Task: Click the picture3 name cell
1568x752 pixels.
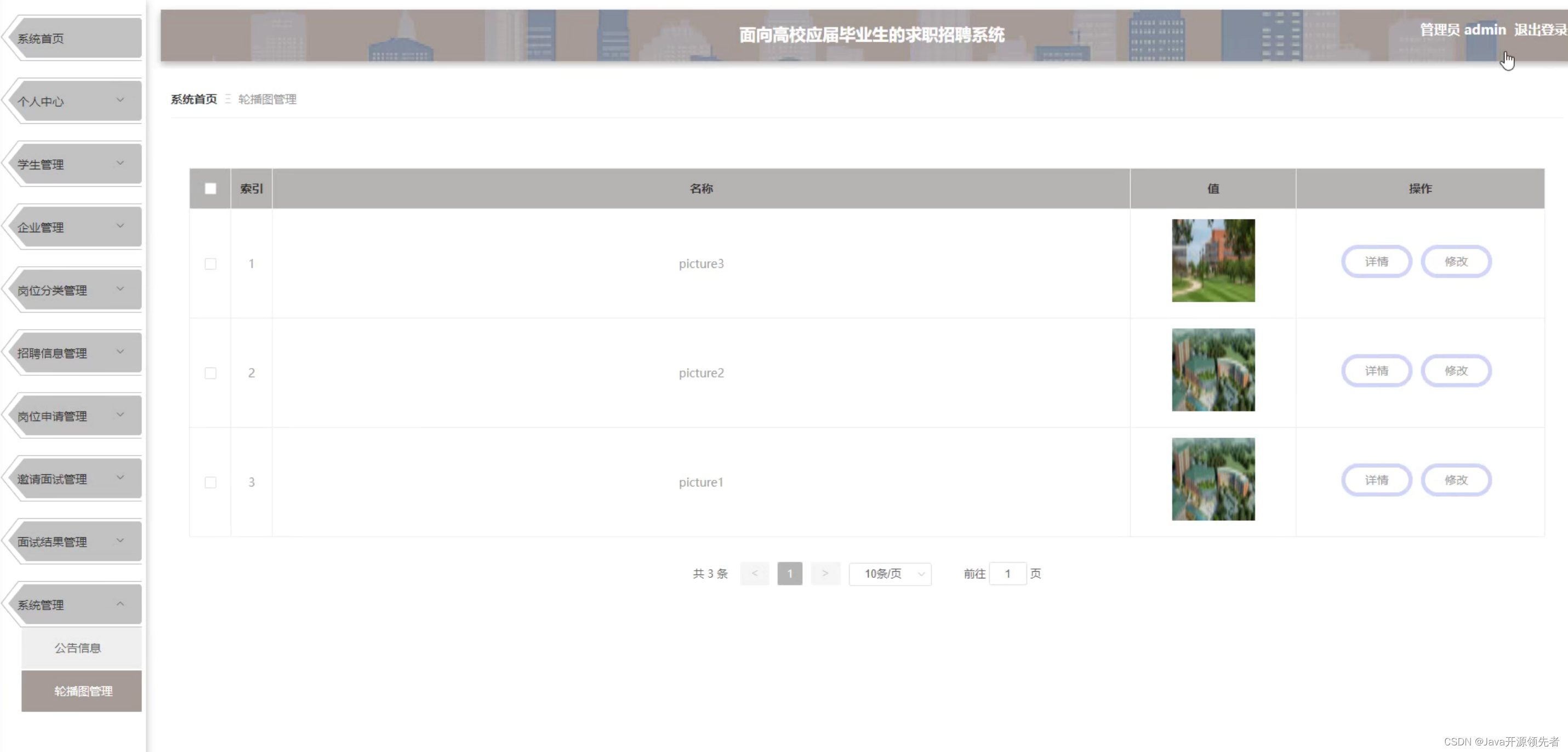Action: tap(701, 263)
